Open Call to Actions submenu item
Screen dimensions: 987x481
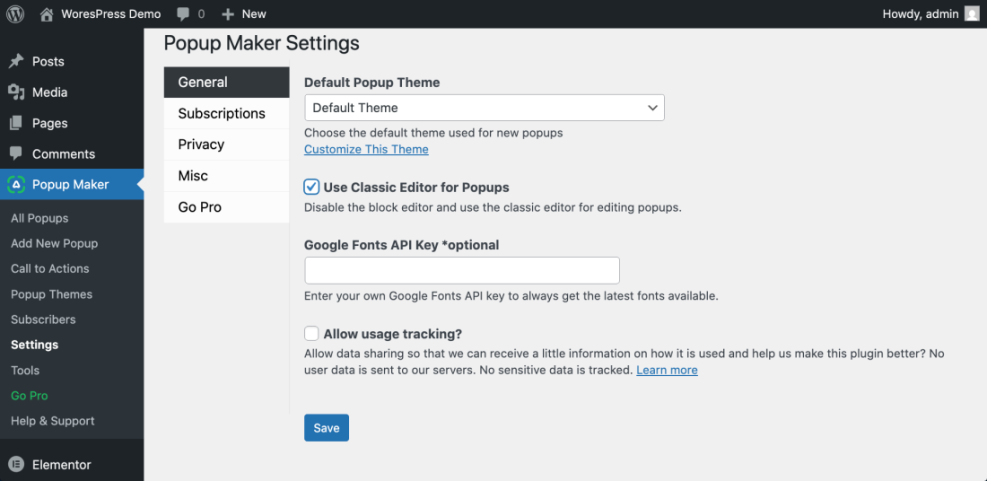(x=50, y=269)
